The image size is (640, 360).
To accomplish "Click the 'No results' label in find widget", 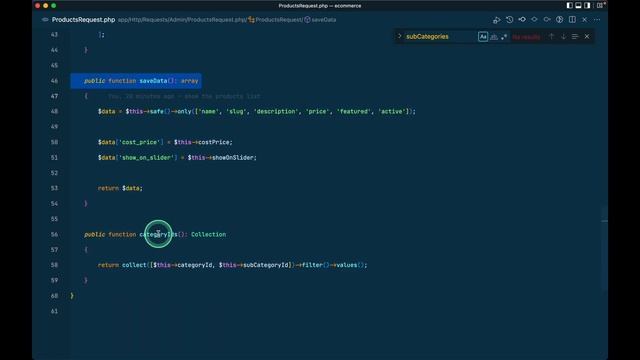I will click(x=526, y=37).
